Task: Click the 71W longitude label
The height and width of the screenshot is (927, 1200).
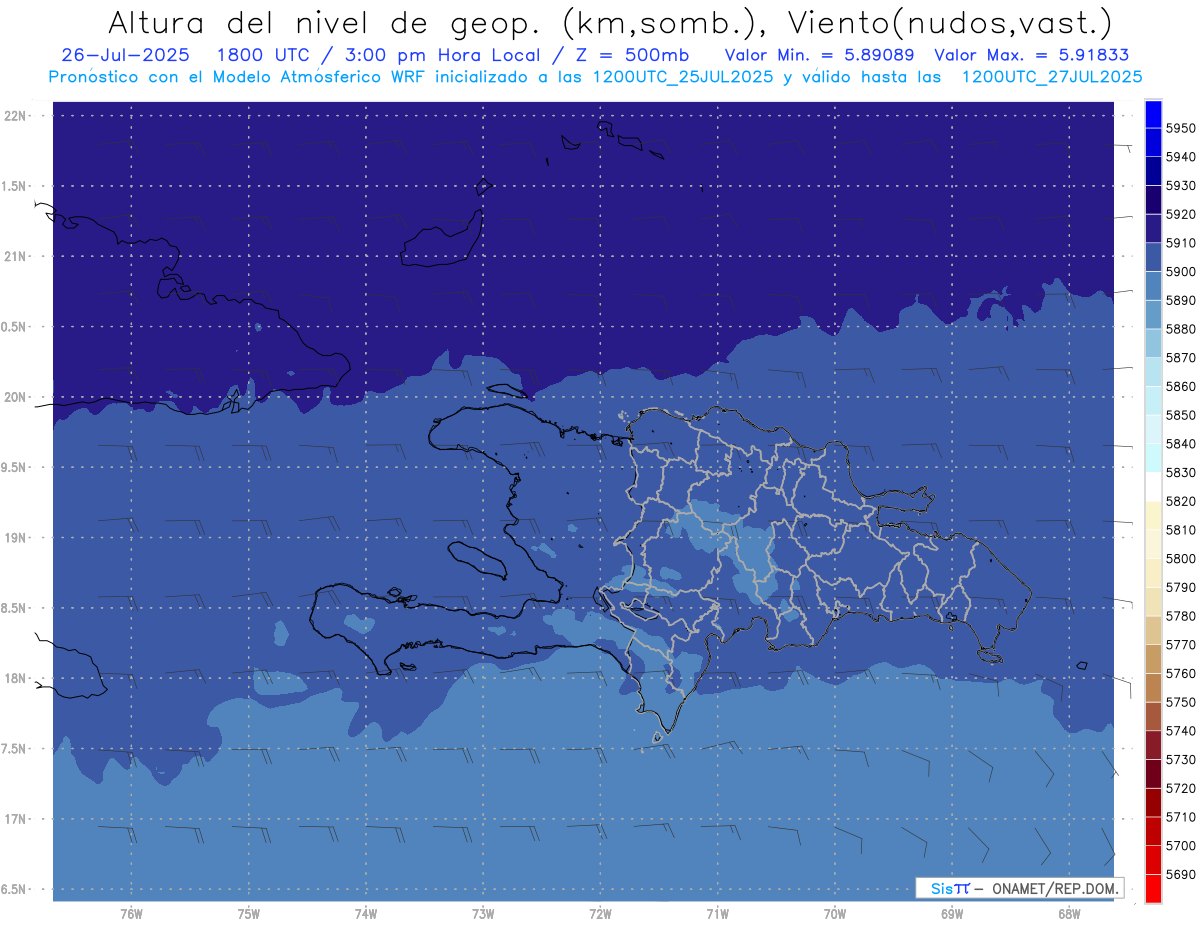Action: pos(717,914)
